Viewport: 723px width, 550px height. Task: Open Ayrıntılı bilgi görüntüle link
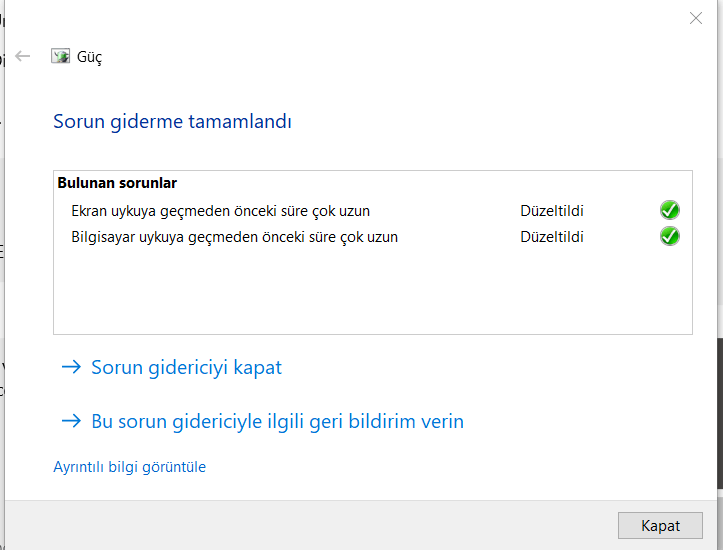click(130, 467)
